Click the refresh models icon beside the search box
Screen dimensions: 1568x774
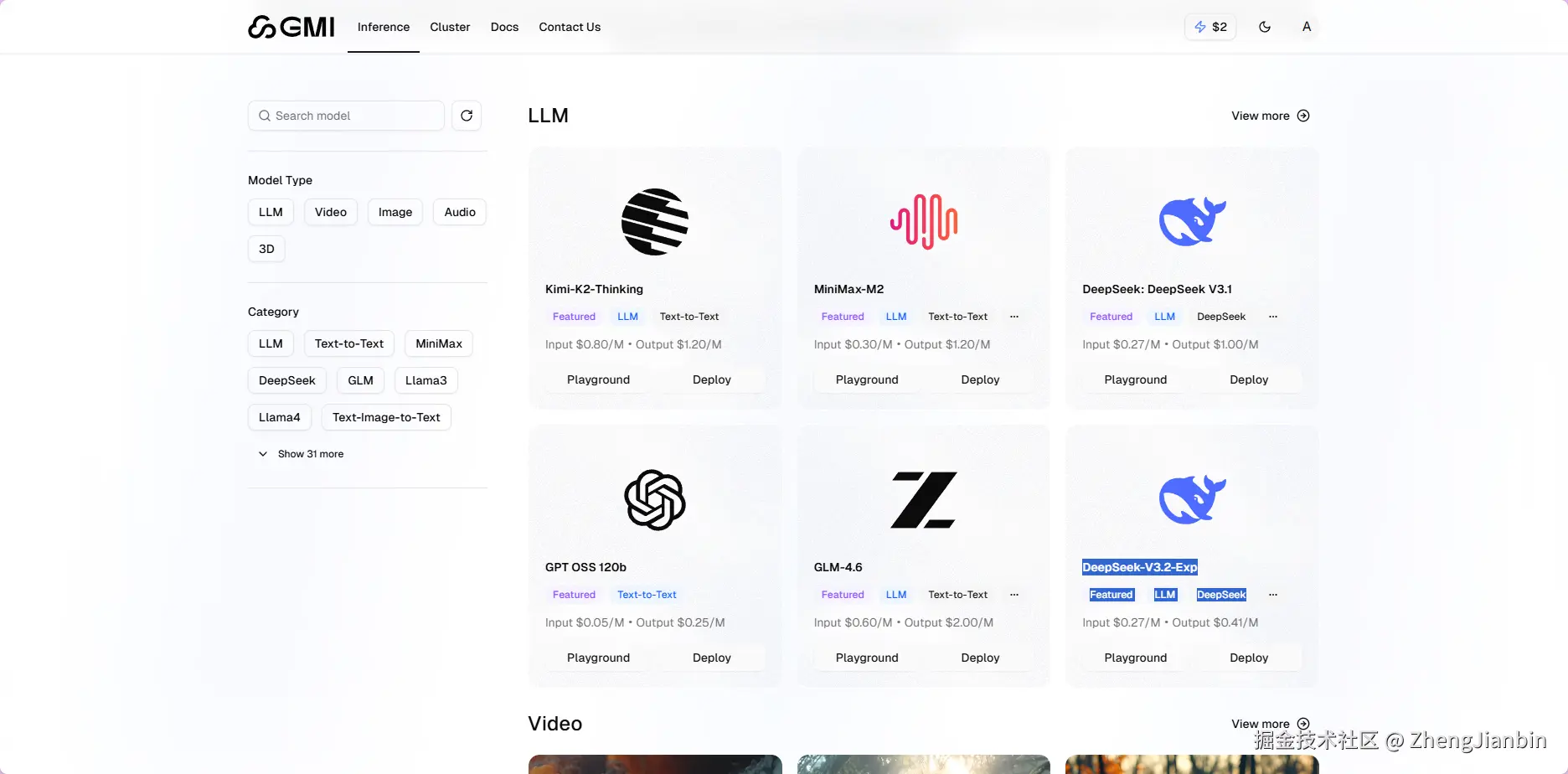(x=467, y=116)
